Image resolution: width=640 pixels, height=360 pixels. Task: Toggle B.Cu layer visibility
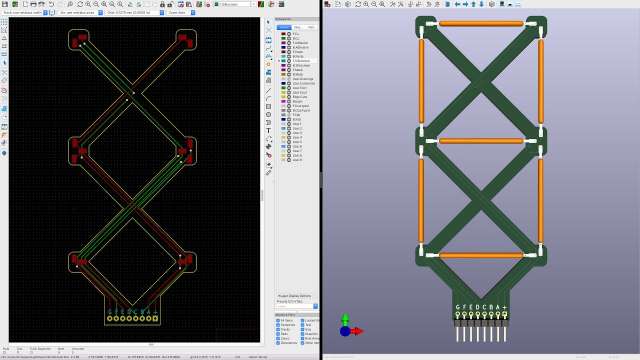[289, 38]
